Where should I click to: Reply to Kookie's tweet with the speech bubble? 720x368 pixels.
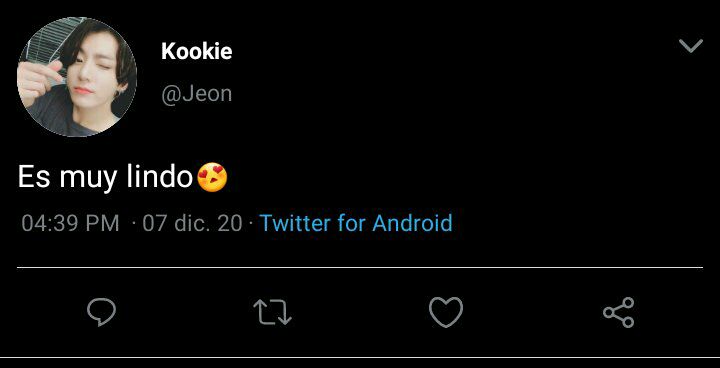tap(101, 312)
